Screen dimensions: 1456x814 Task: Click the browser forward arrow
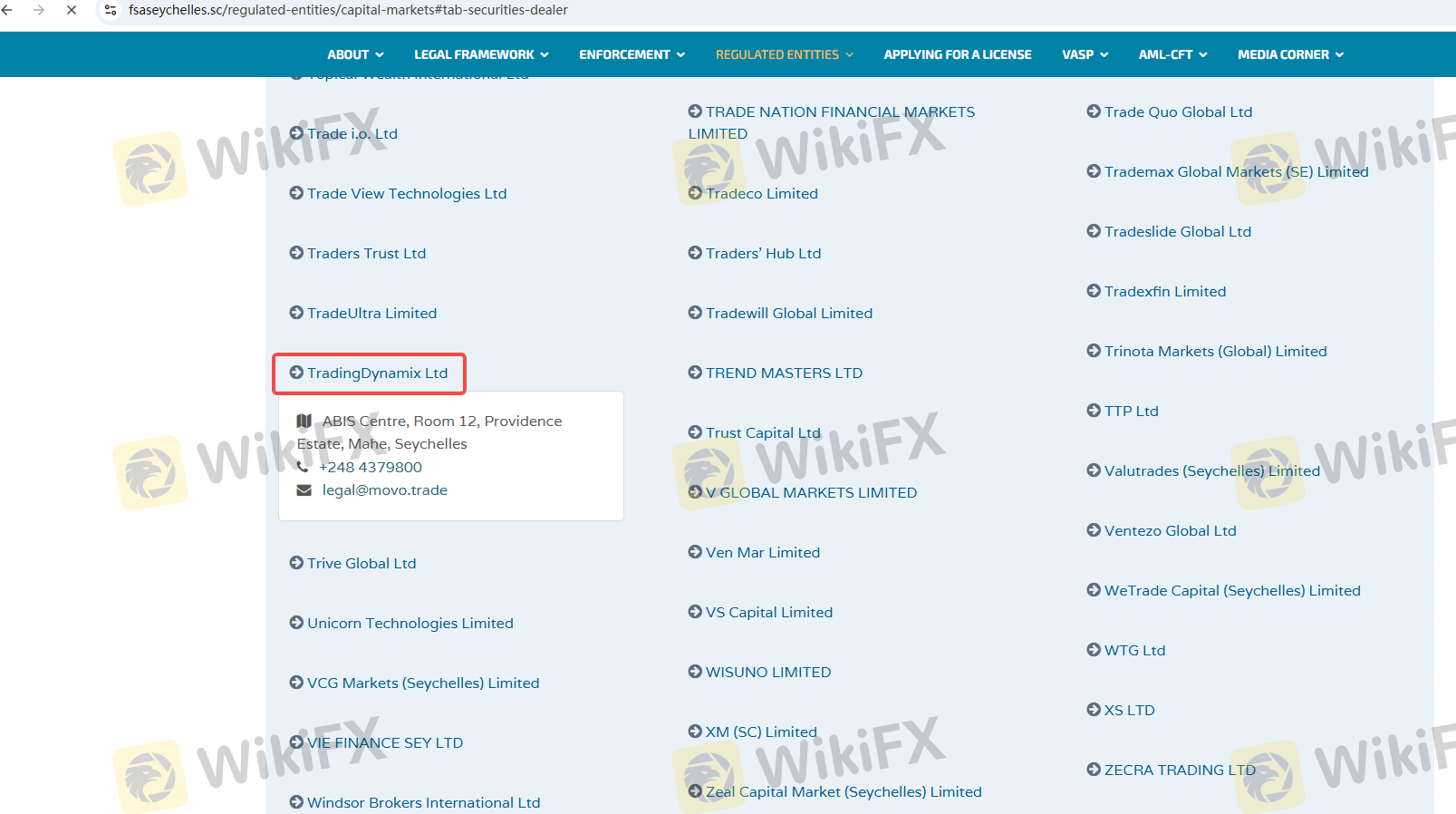point(39,10)
